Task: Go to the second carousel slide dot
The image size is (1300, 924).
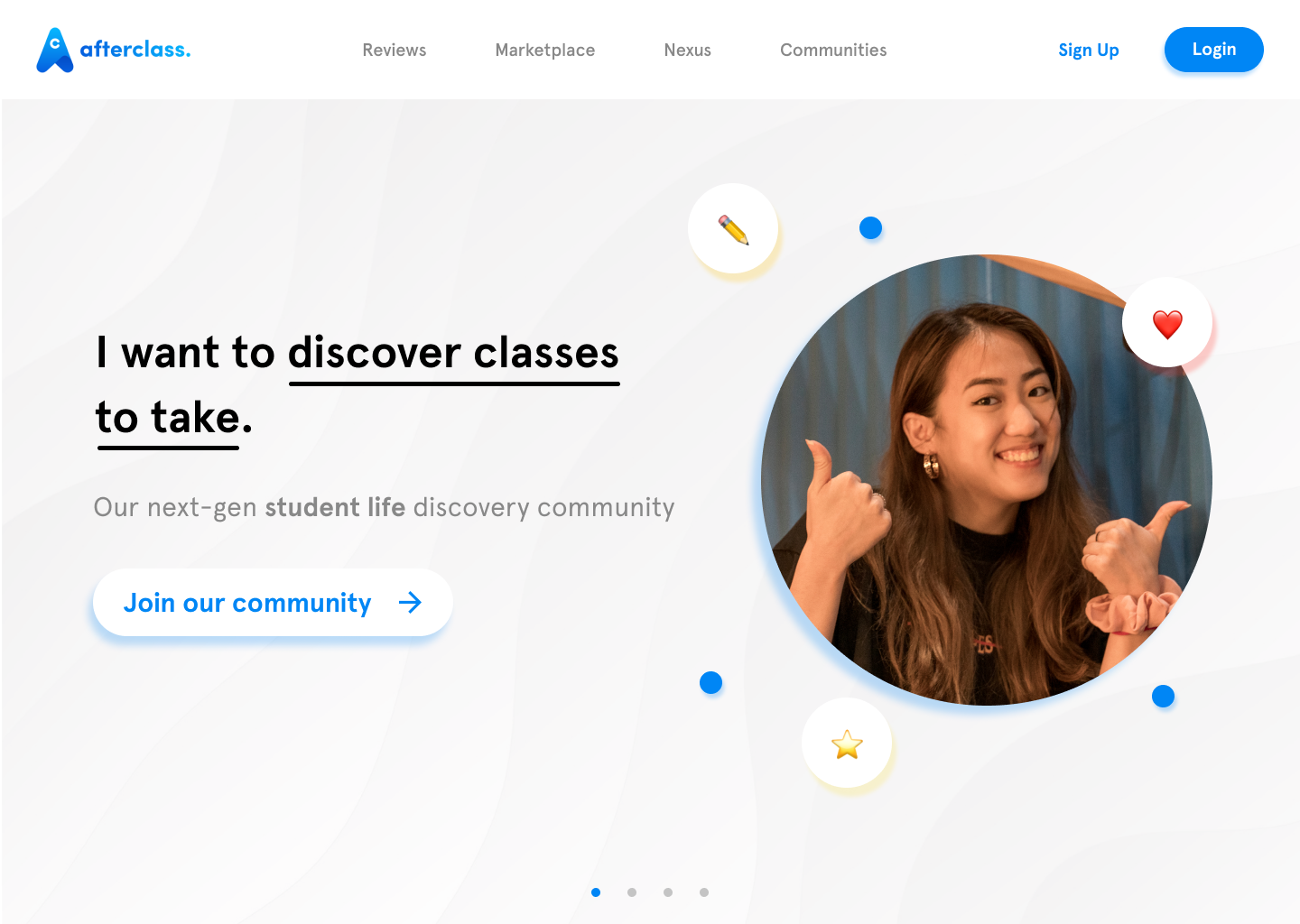Action: [632, 892]
